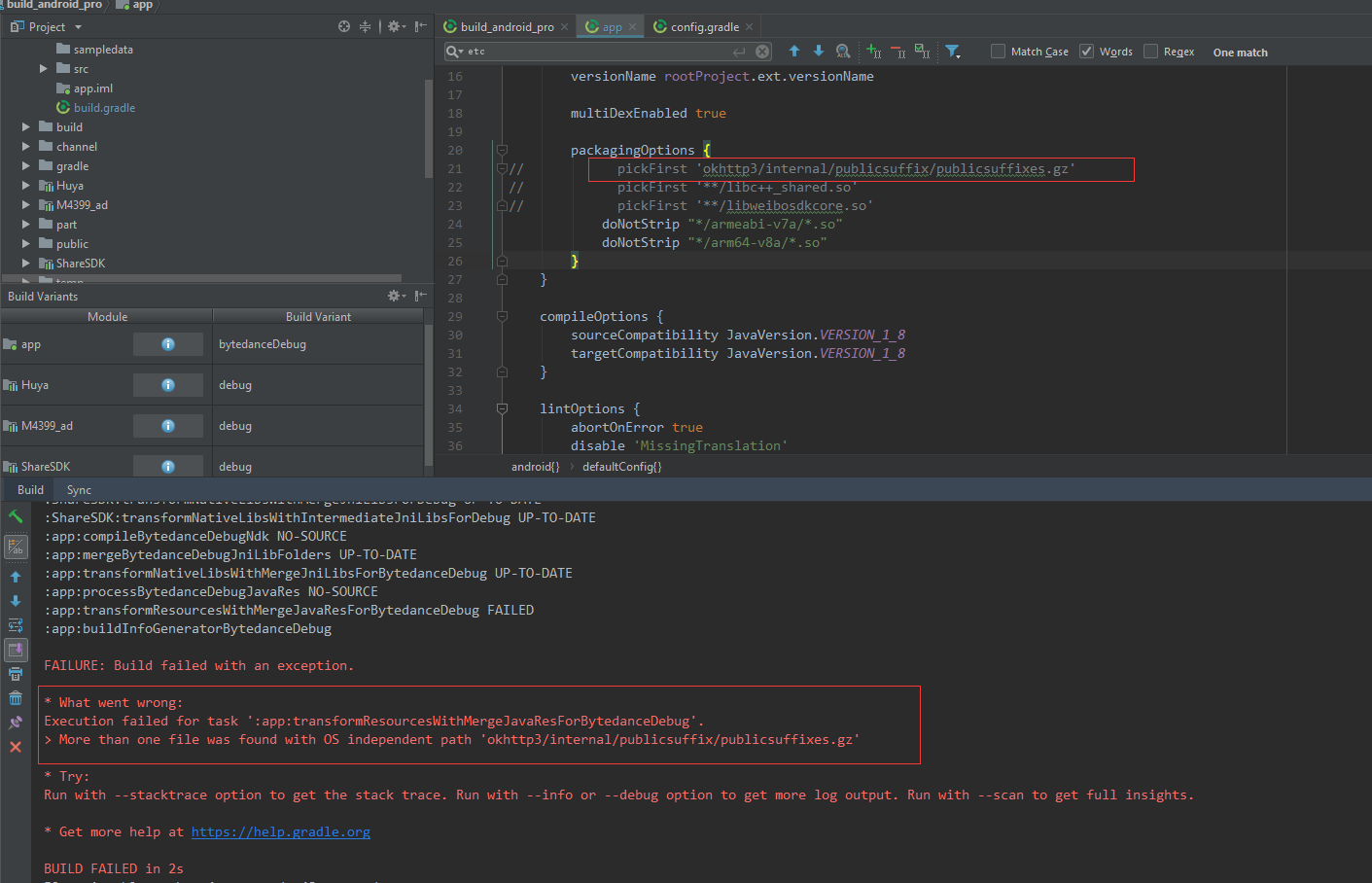Click info icon for M4399_ad module
This screenshot has height=883, width=1372.
click(168, 426)
